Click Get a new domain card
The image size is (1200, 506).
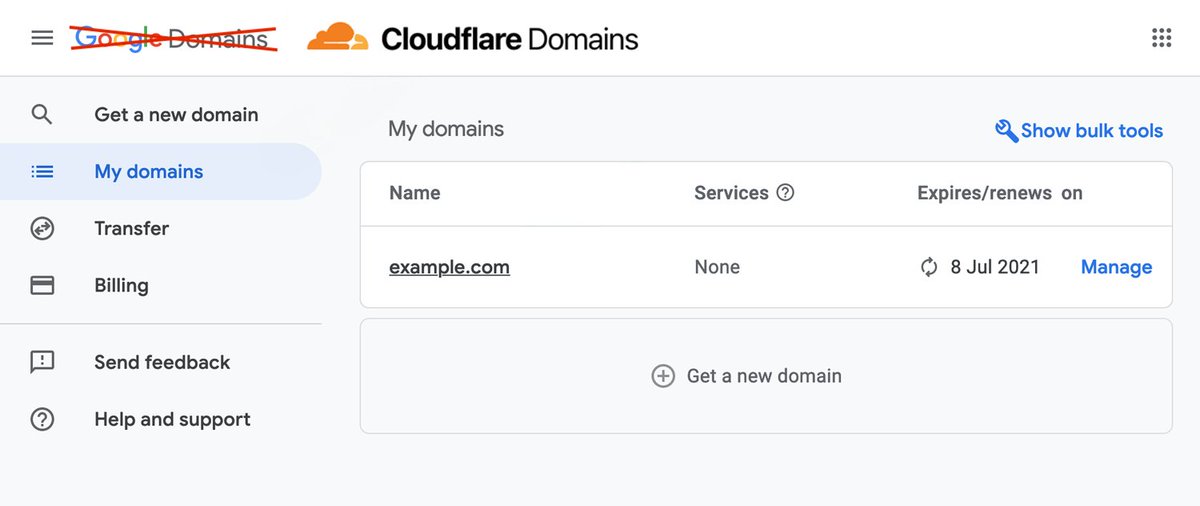click(766, 376)
